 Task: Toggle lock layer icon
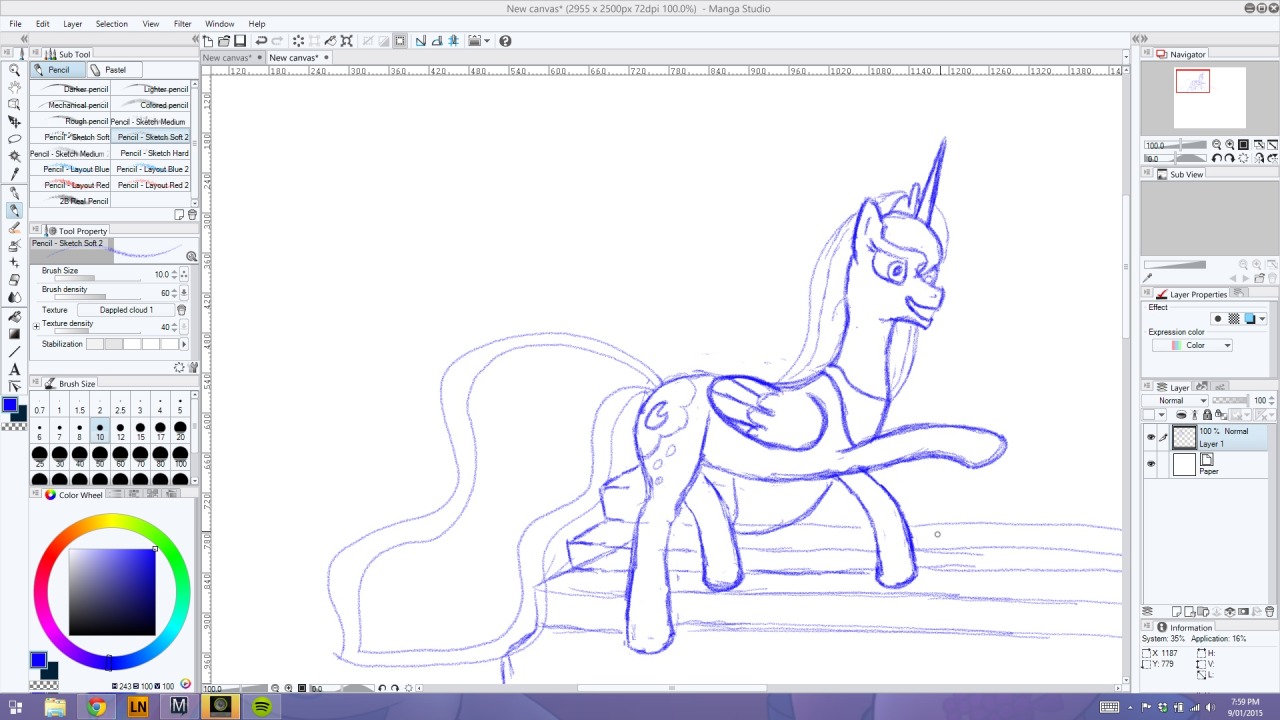tap(1207, 415)
